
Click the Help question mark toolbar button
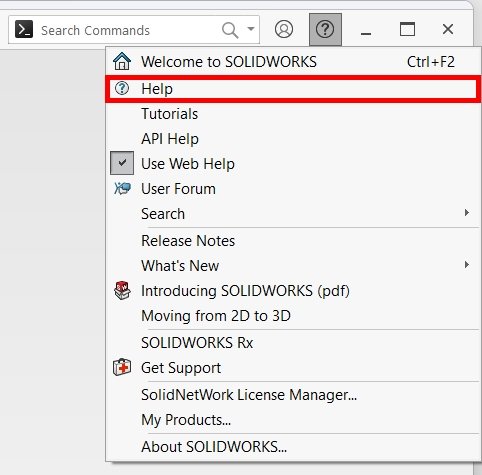[325, 29]
